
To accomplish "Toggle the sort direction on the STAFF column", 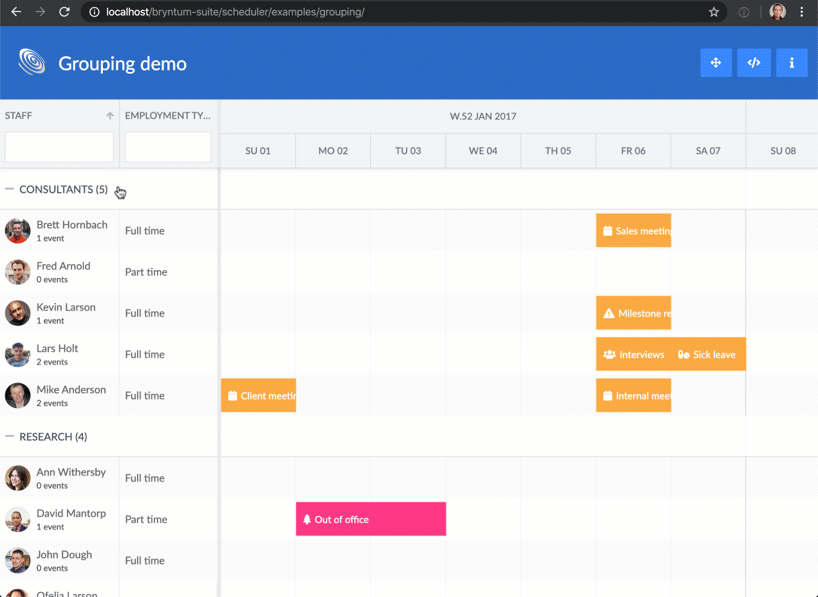I will click(110, 115).
